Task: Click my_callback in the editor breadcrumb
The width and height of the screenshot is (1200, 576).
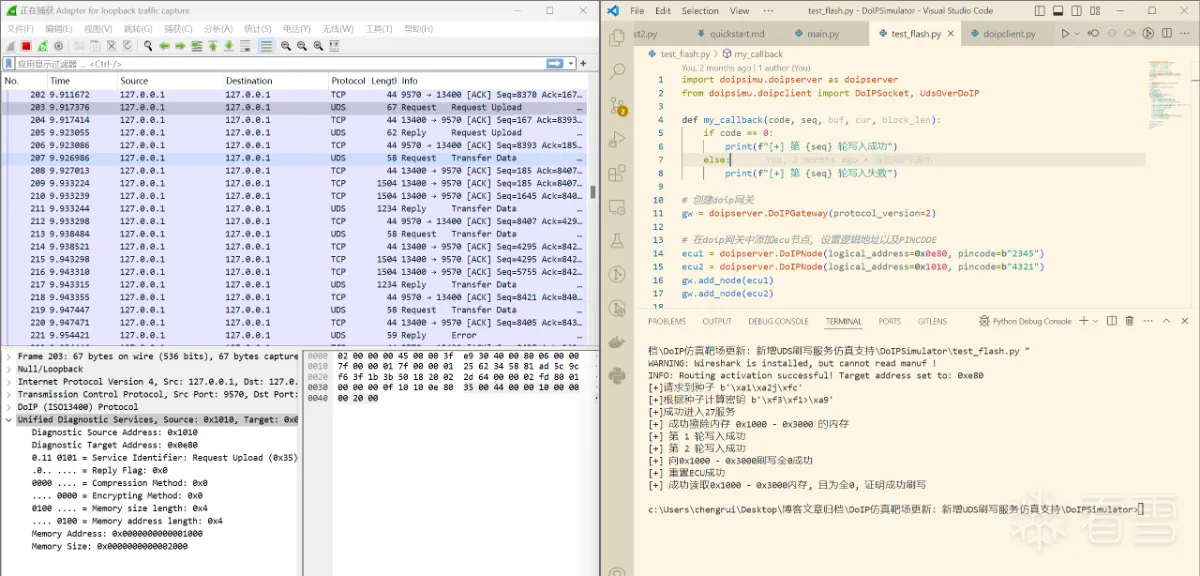Action: click(758, 54)
